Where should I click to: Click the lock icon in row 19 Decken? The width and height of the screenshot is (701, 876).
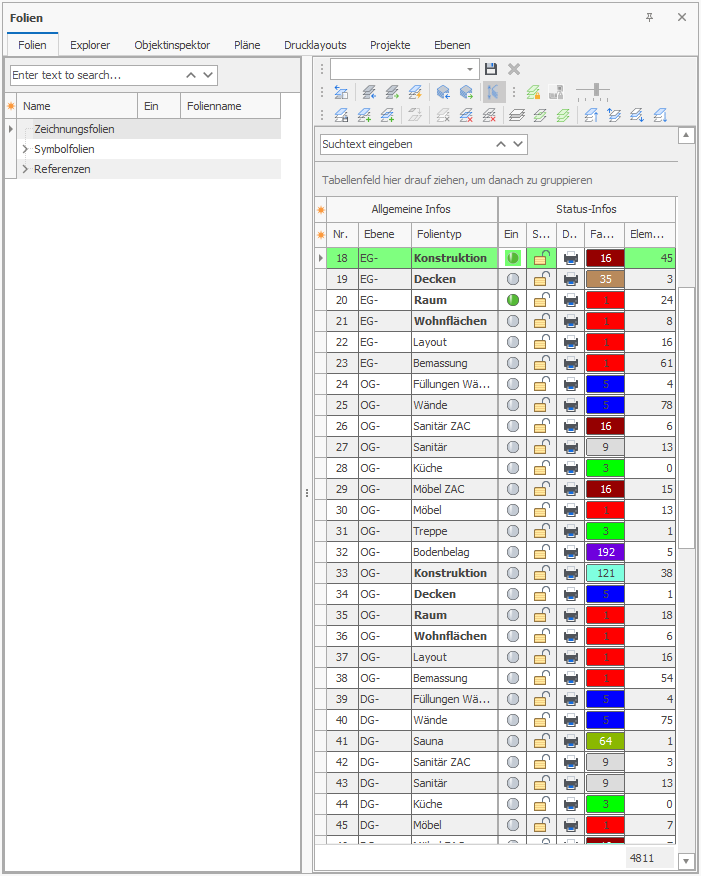pos(541,279)
